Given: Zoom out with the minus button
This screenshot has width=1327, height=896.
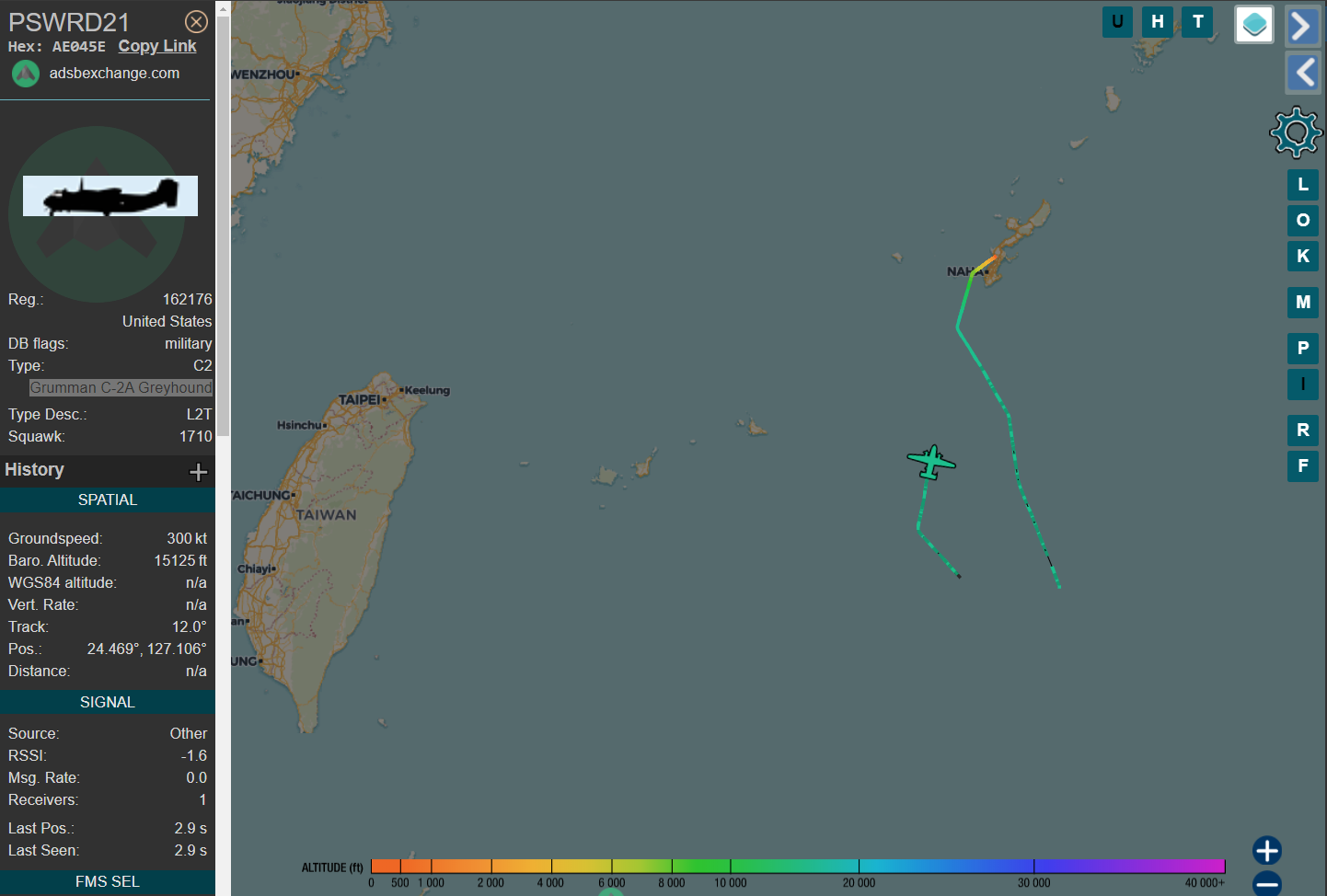Looking at the screenshot, I should (1267, 884).
